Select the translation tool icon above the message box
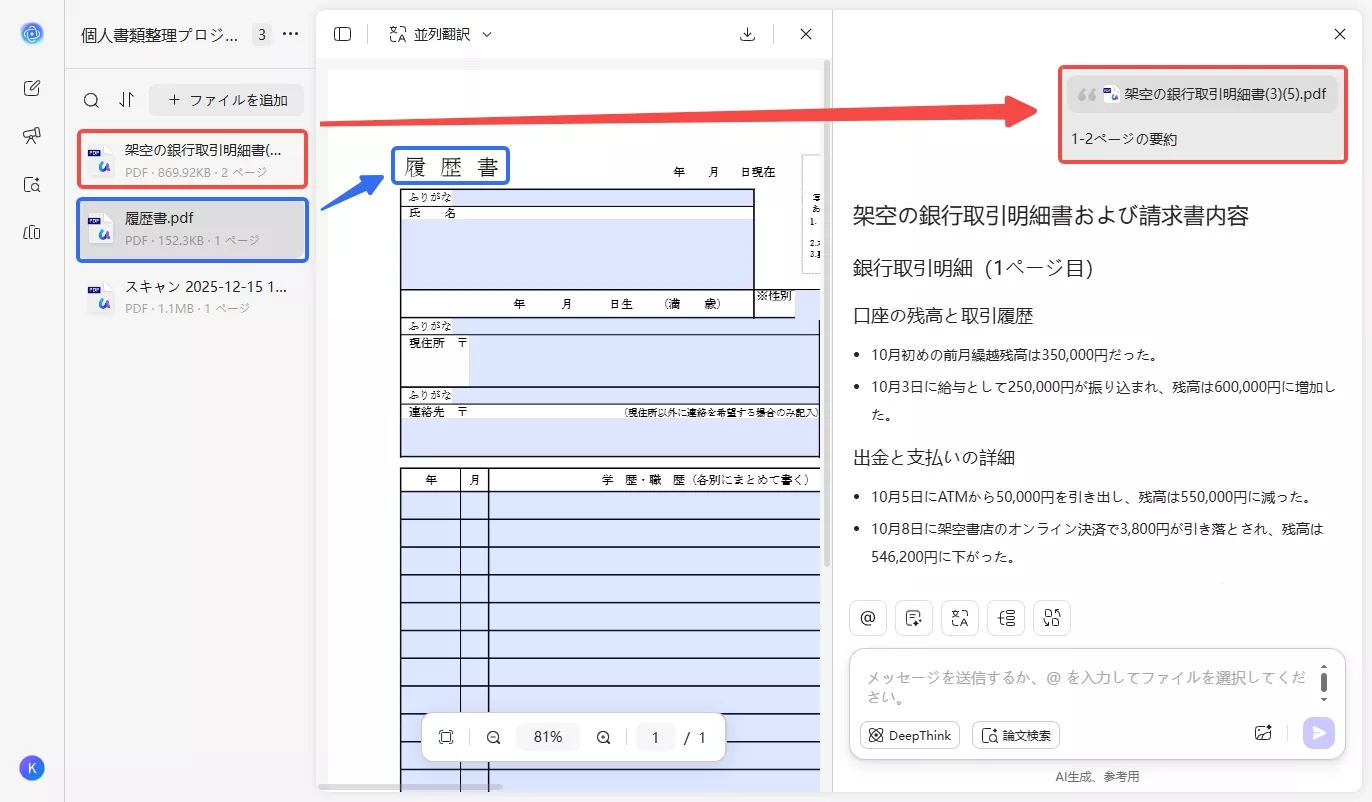The image size is (1372, 802). click(959, 618)
